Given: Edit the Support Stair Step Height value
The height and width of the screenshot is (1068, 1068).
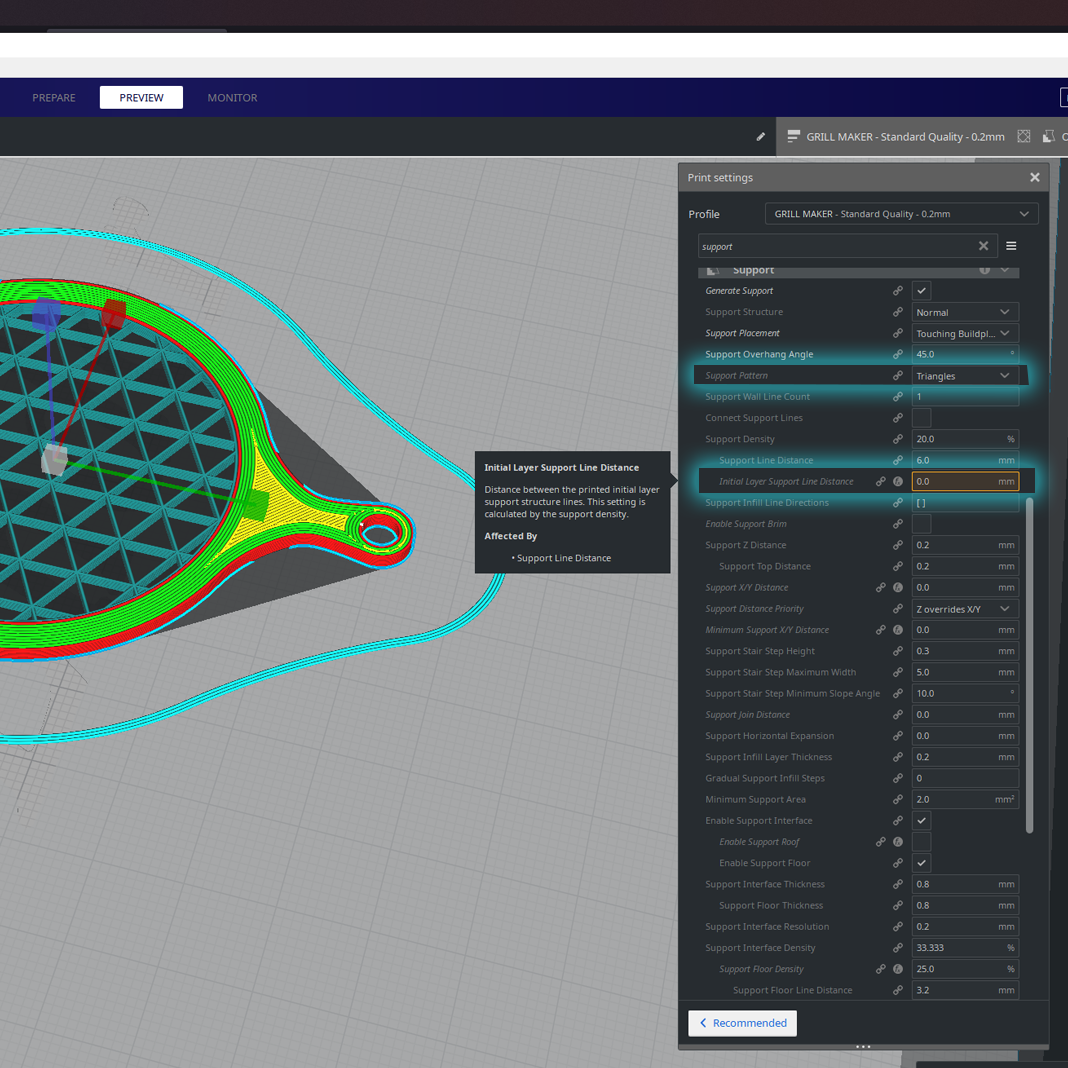Looking at the screenshot, I should [965, 651].
